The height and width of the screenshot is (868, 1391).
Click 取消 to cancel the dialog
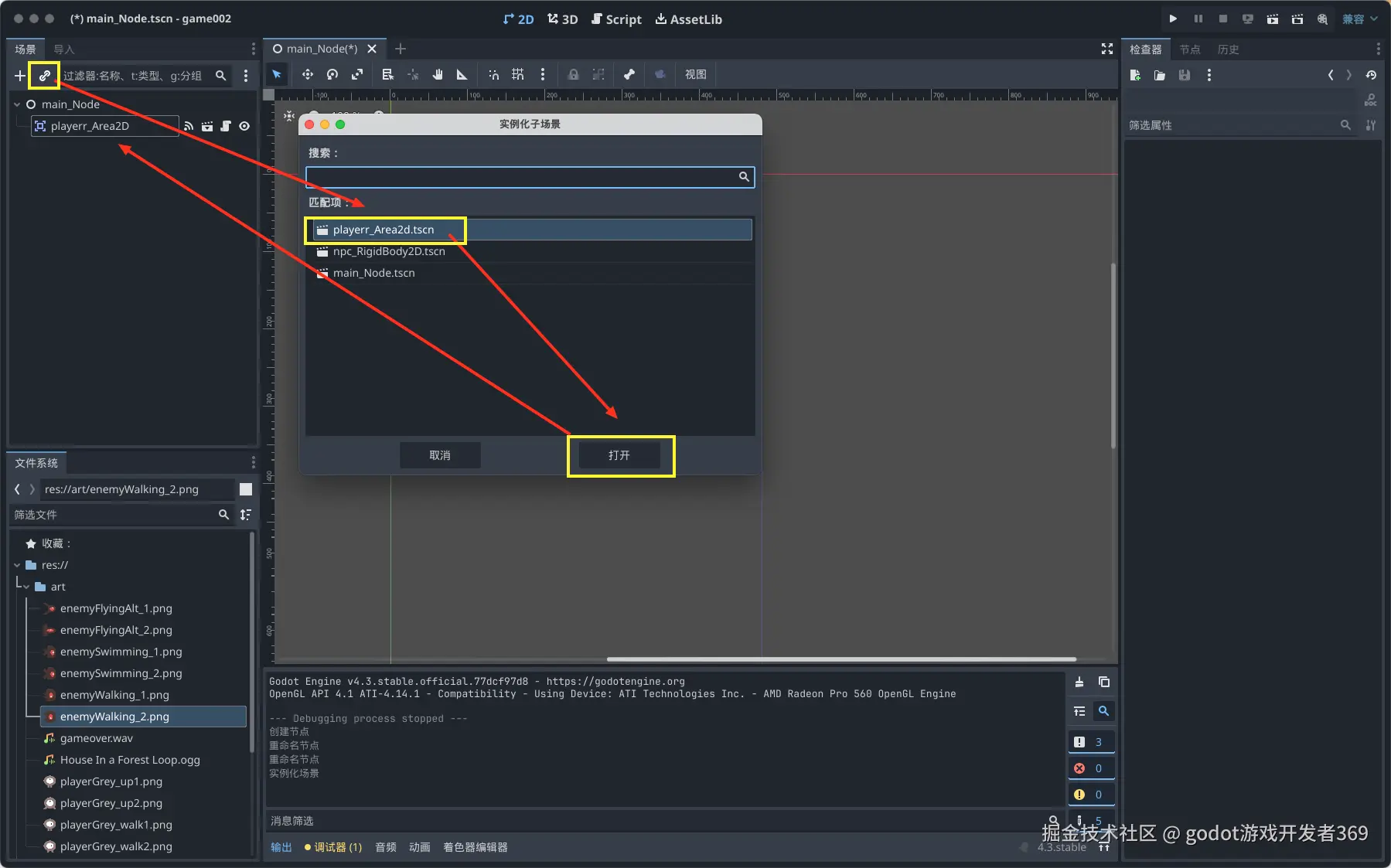(x=440, y=455)
